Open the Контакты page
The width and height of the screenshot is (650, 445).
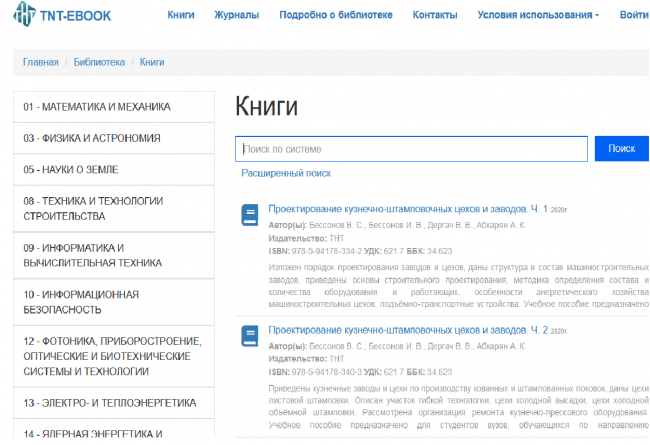point(435,15)
